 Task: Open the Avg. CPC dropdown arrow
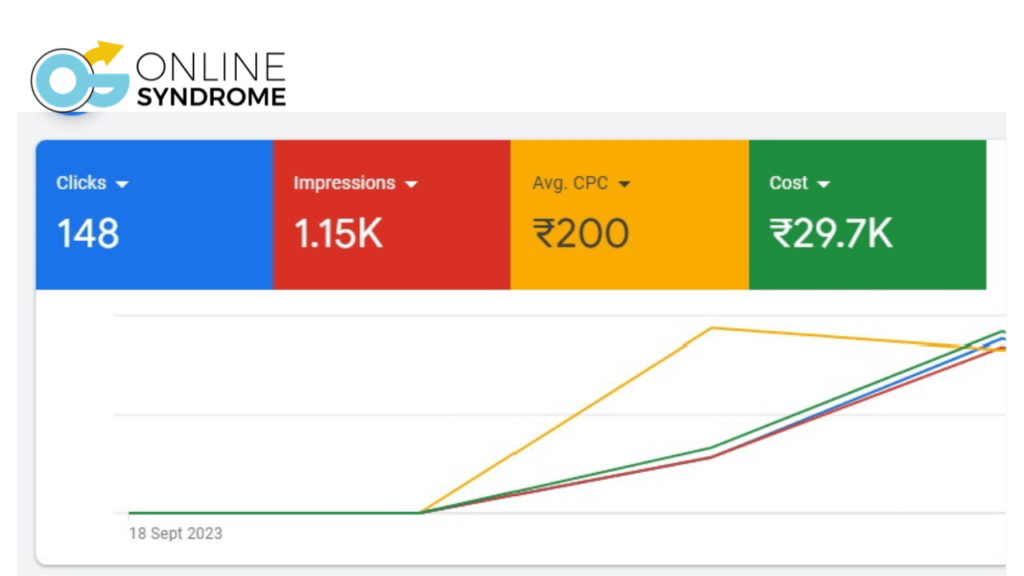pyautogui.click(x=624, y=184)
